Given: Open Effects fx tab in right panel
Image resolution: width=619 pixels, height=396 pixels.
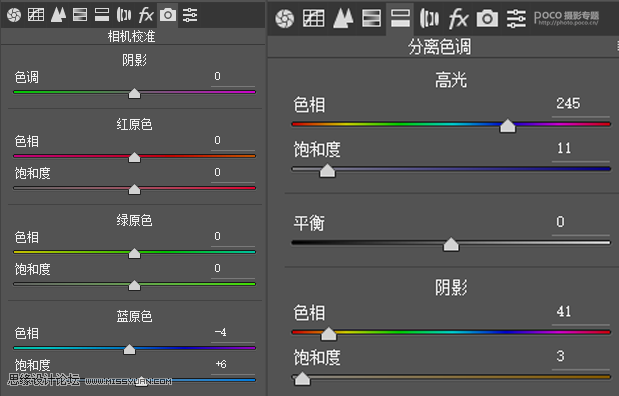Looking at the screenshot, I should 458,19.
